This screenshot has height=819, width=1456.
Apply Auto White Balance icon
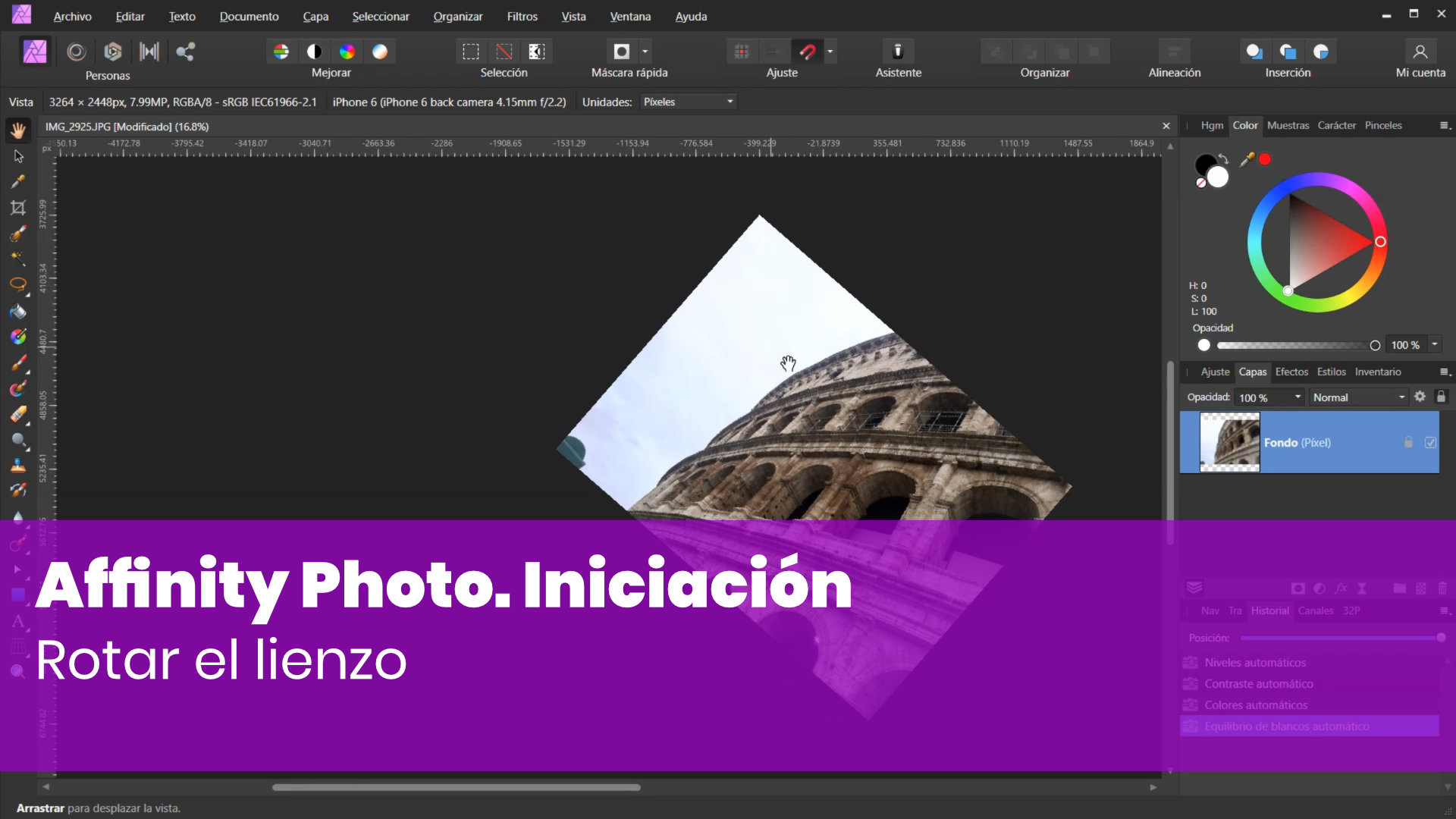[x=380, y=52]
